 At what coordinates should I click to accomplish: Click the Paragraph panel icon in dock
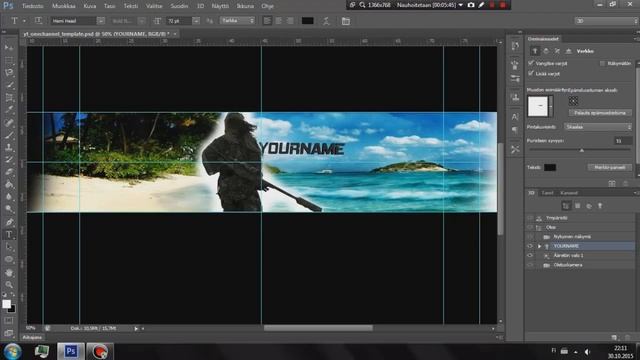[x=515, y=130]
